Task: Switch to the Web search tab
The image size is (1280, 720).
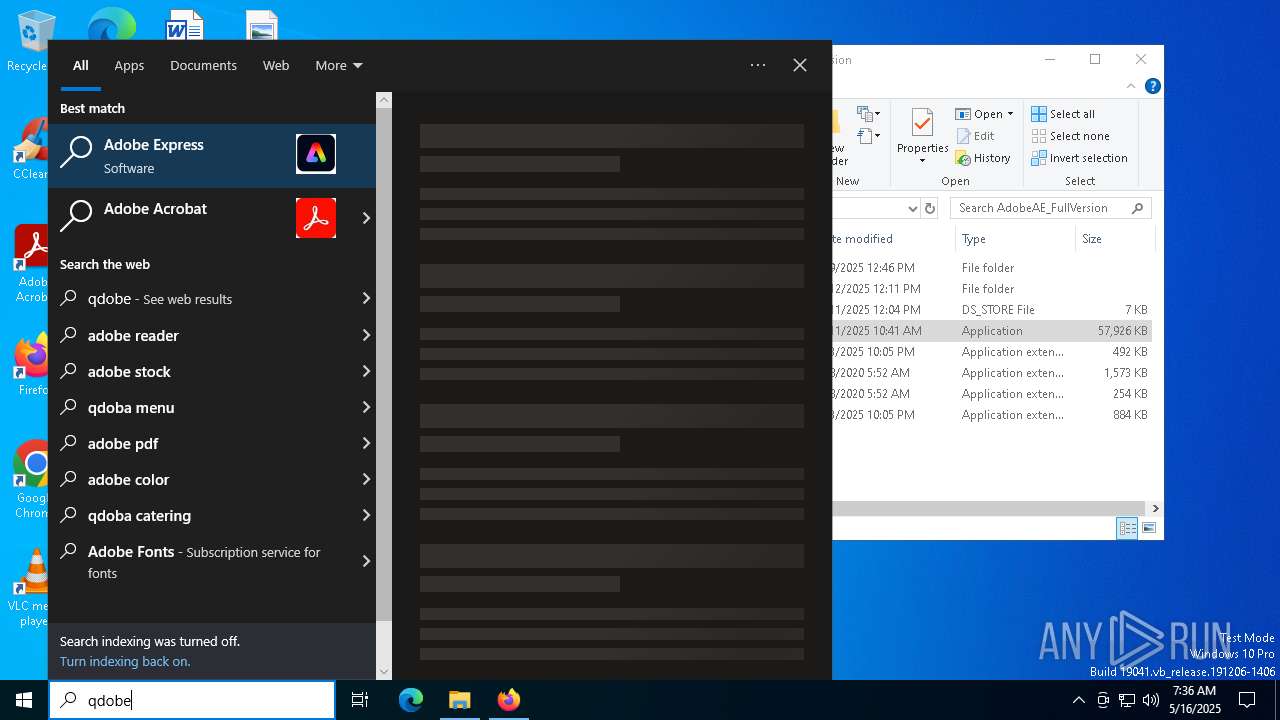Action: tap(276, 65)
